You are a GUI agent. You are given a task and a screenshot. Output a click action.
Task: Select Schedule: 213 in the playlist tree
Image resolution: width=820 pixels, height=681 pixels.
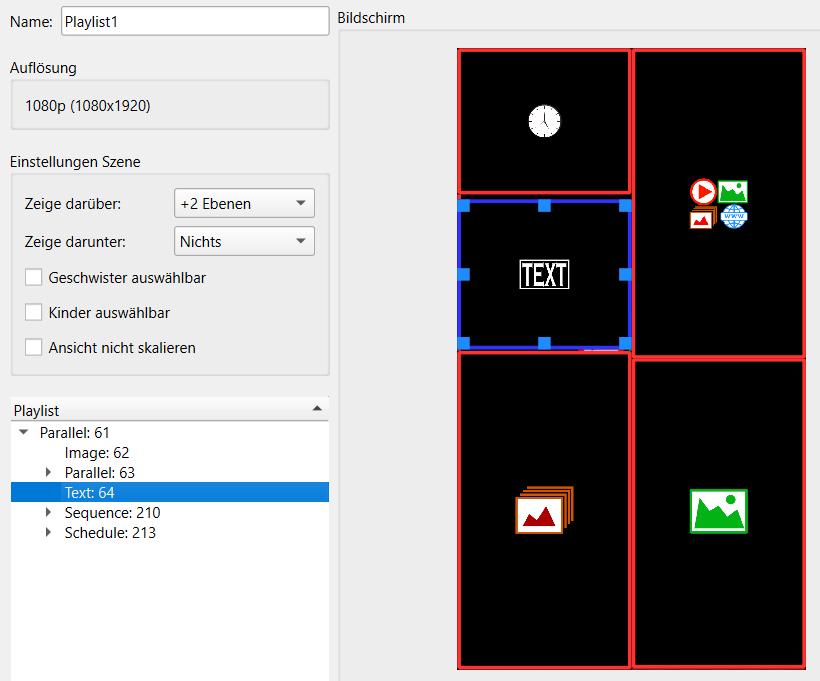pyautogui.click(x=110, y=533)
